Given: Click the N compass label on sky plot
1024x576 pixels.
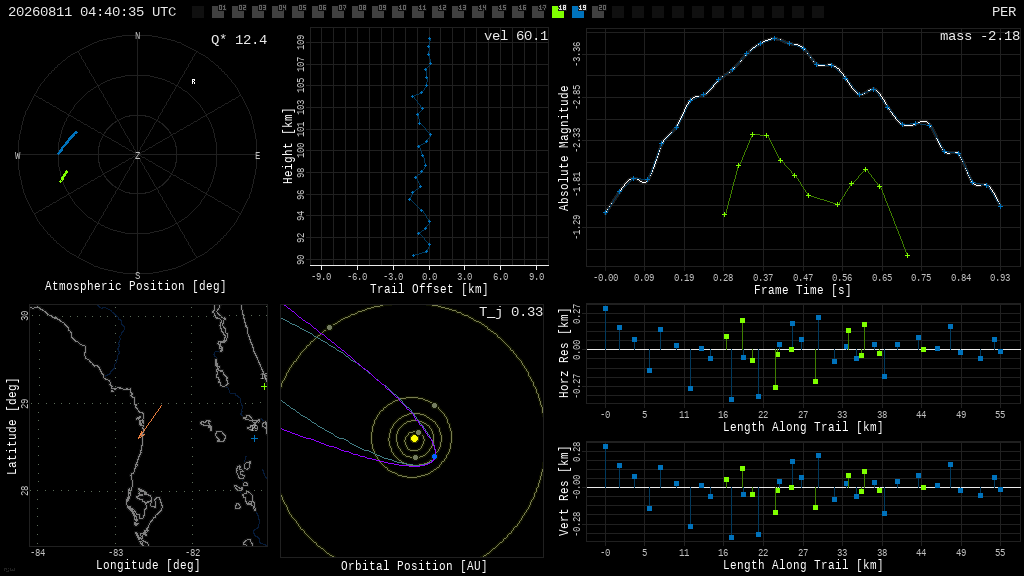Looking at the screenshot, I should 137,36.
